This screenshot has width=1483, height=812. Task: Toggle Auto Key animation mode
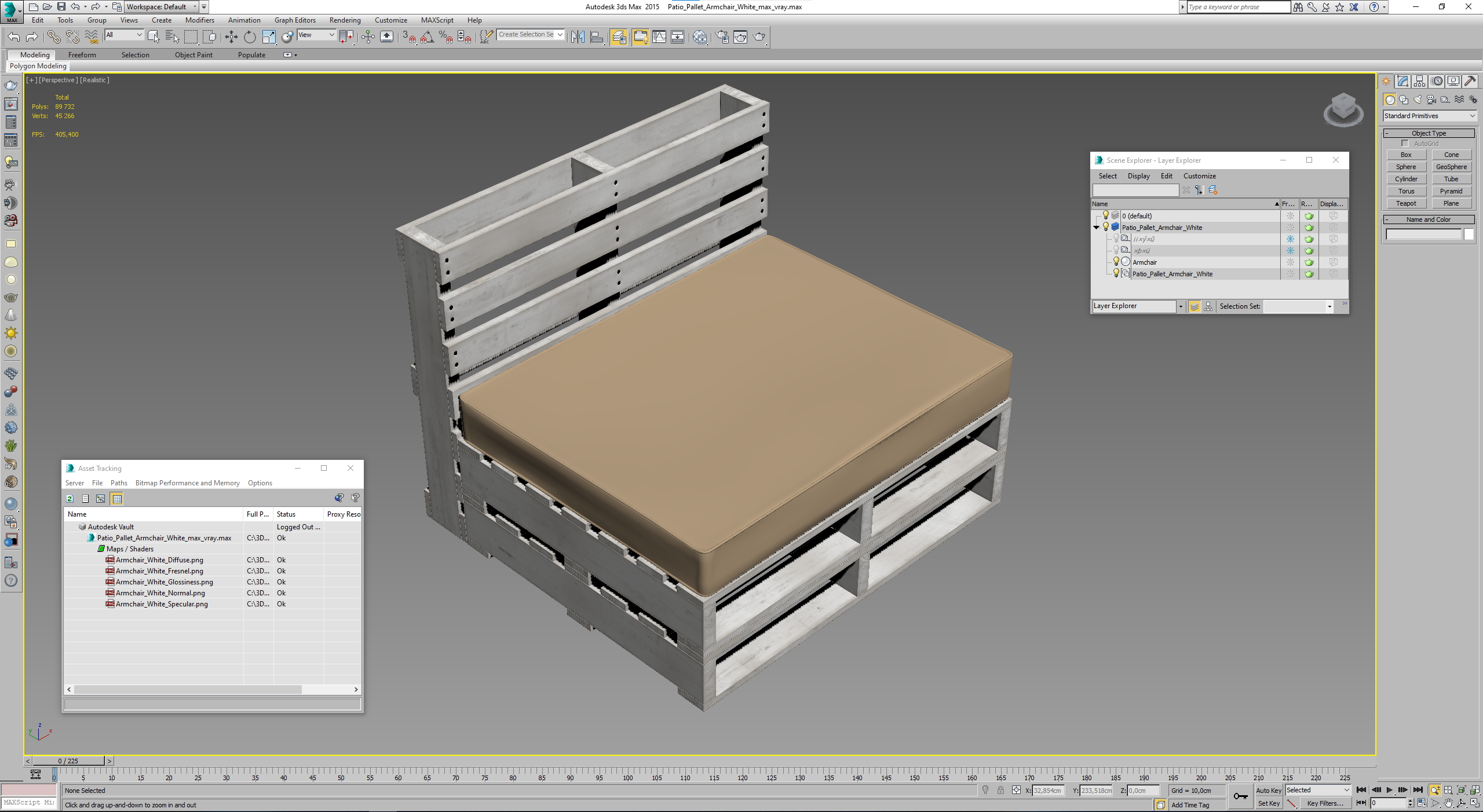[x=1268, y=790]
